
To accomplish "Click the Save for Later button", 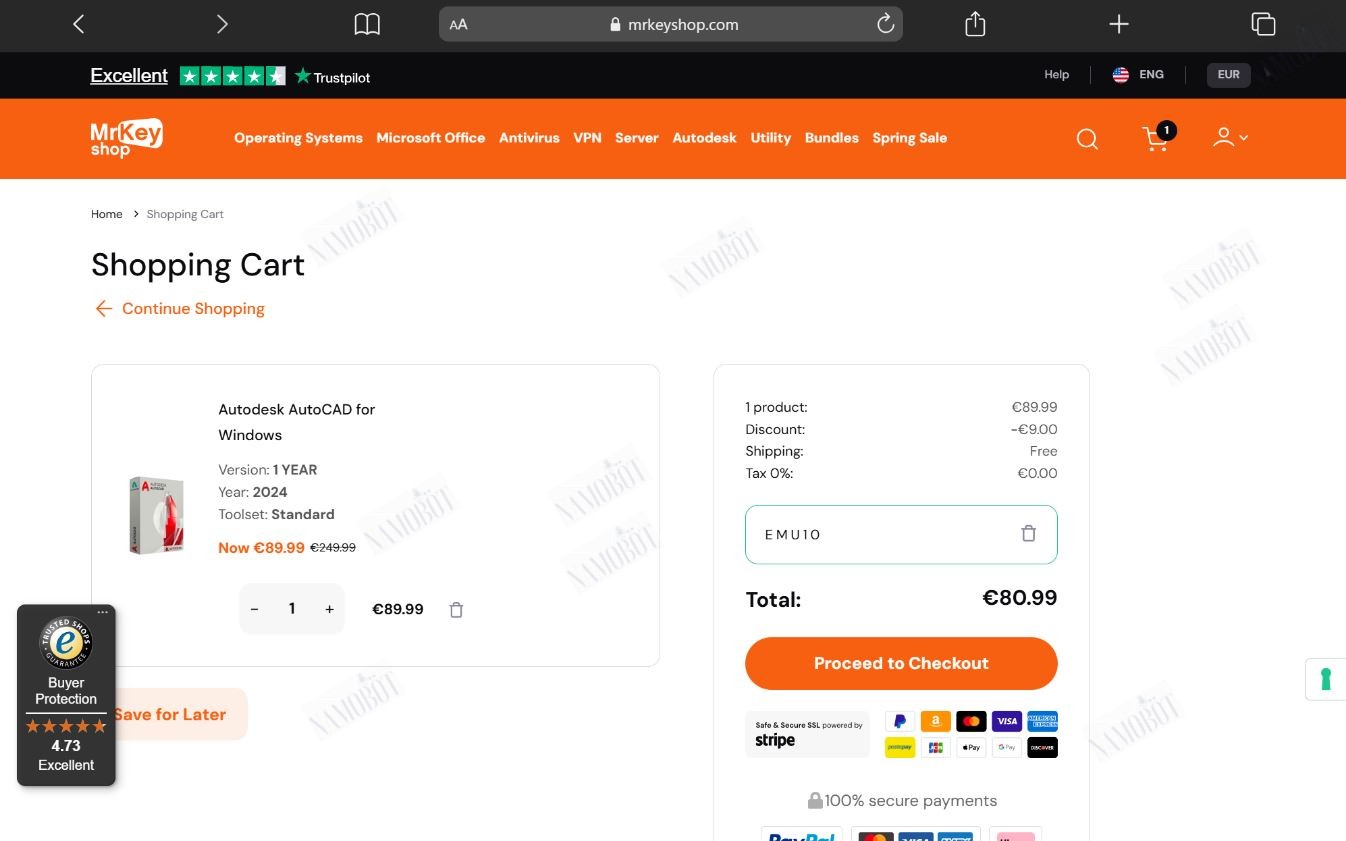I will coord(170,714).
